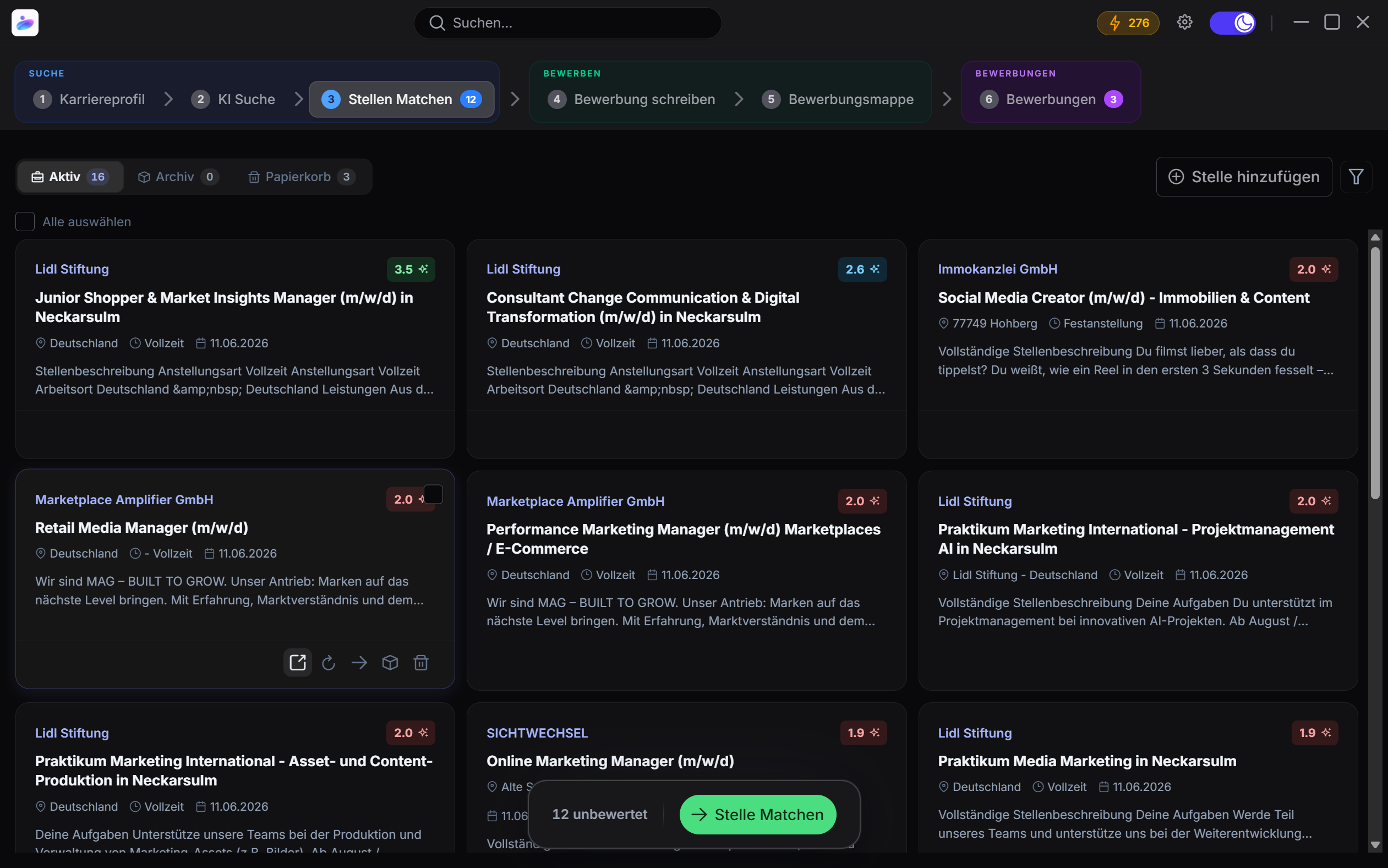Open the Bewerbungen step
1388x868 pixels.
[1051, 99]
